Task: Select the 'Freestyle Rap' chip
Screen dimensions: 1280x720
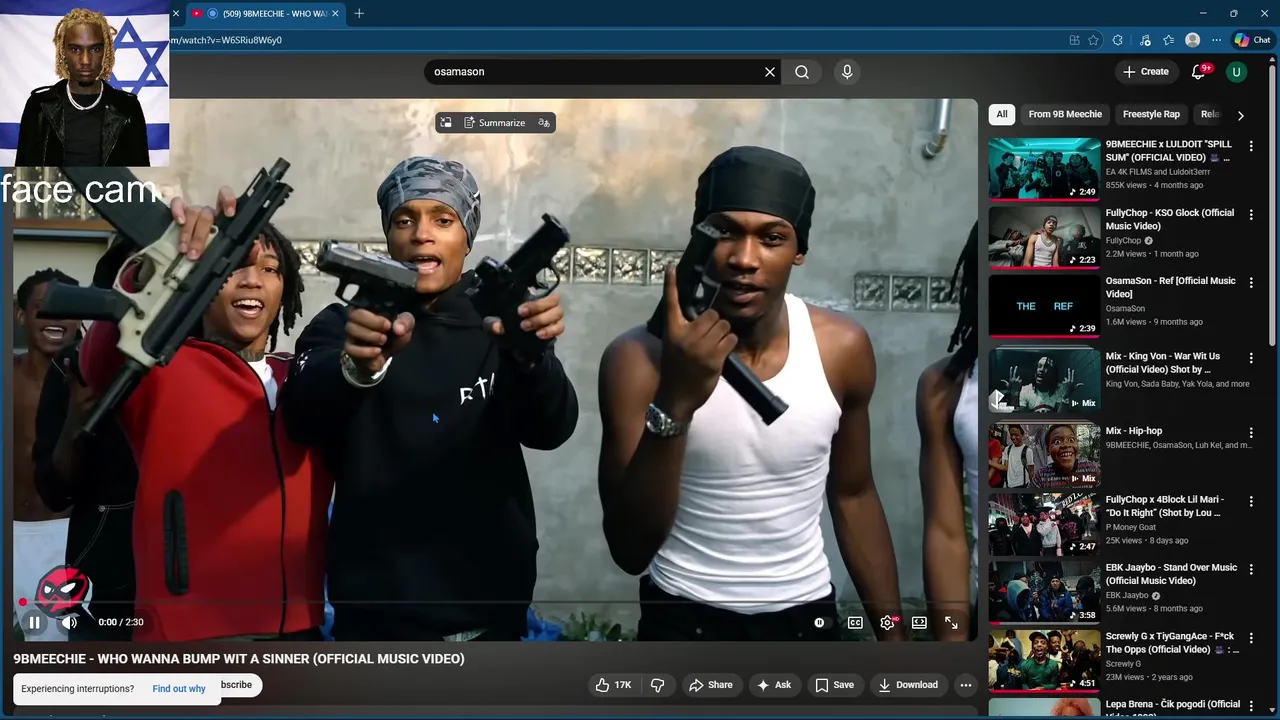Action: pyautogui.click(x=1151, y=114)
